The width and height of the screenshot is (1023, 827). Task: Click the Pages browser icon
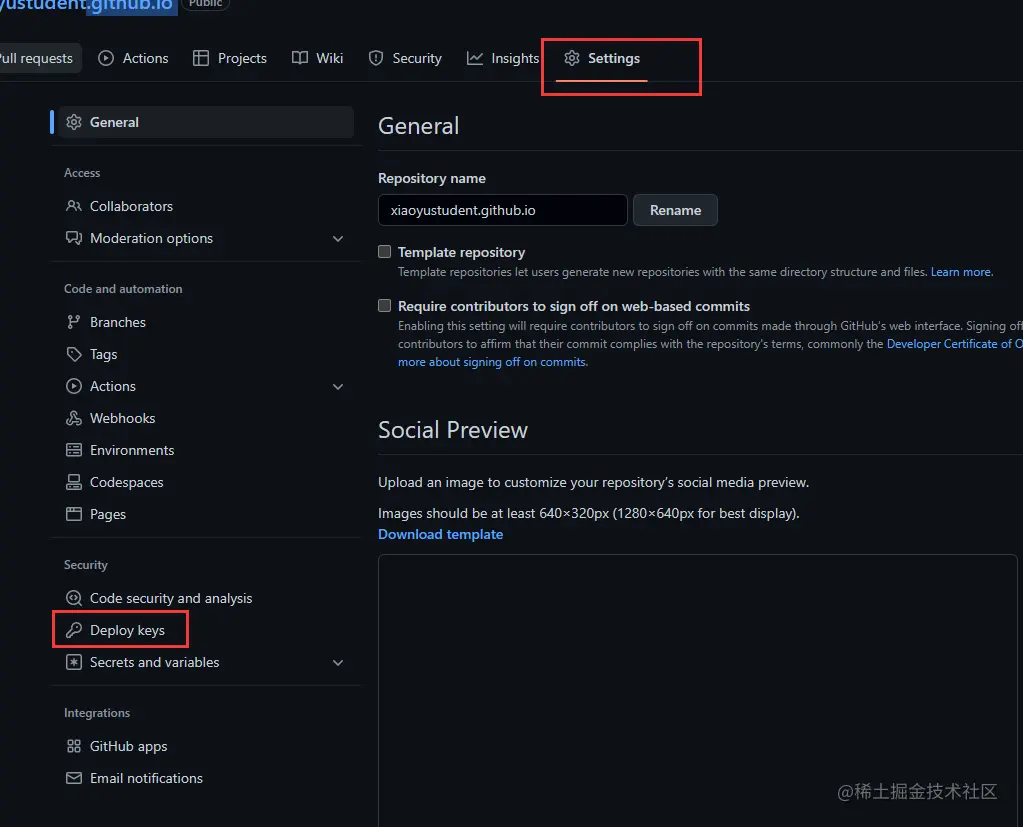point(74,514)
